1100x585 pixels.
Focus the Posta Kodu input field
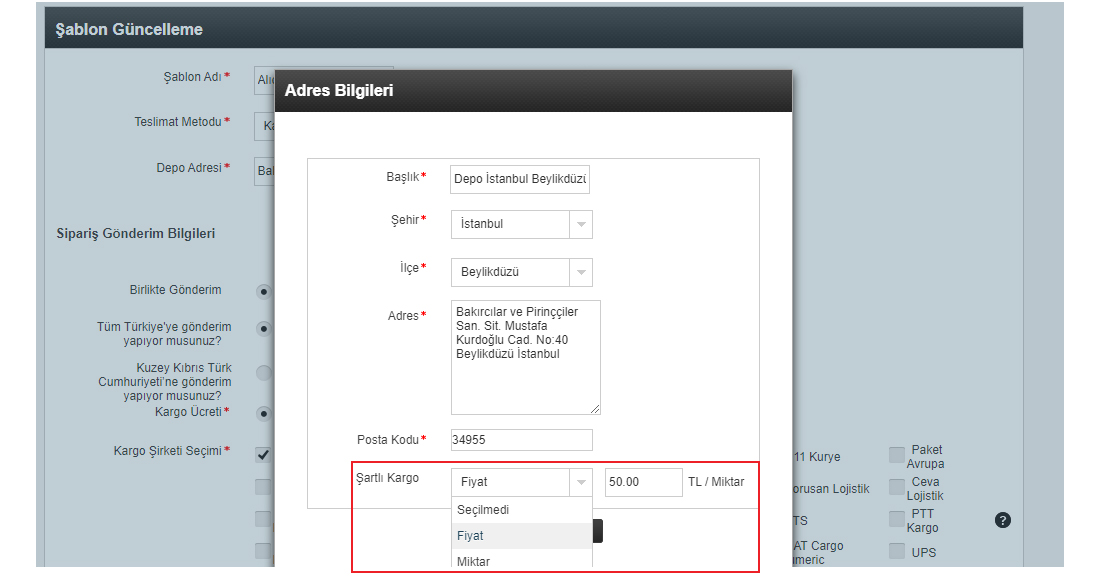[521, 440]
